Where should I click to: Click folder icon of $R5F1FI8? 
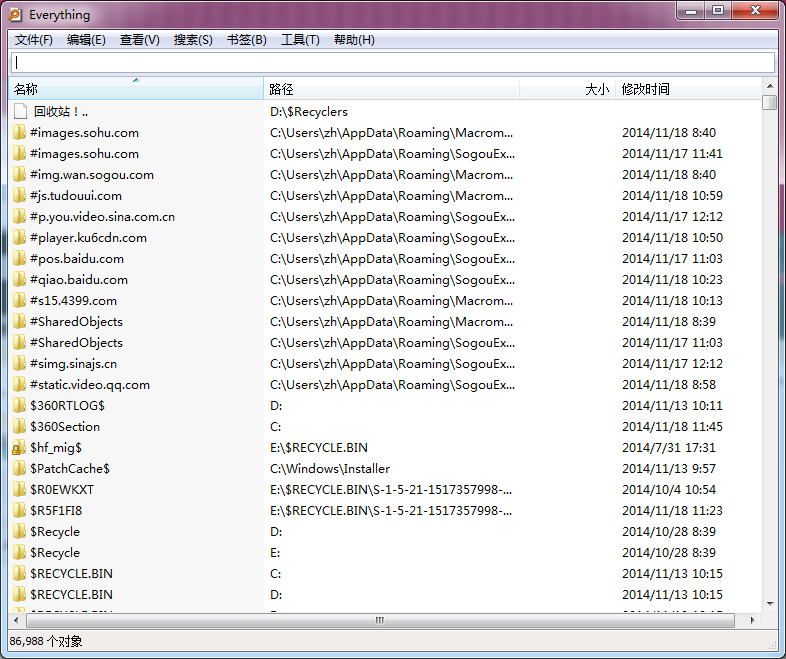tap(19, 511)
